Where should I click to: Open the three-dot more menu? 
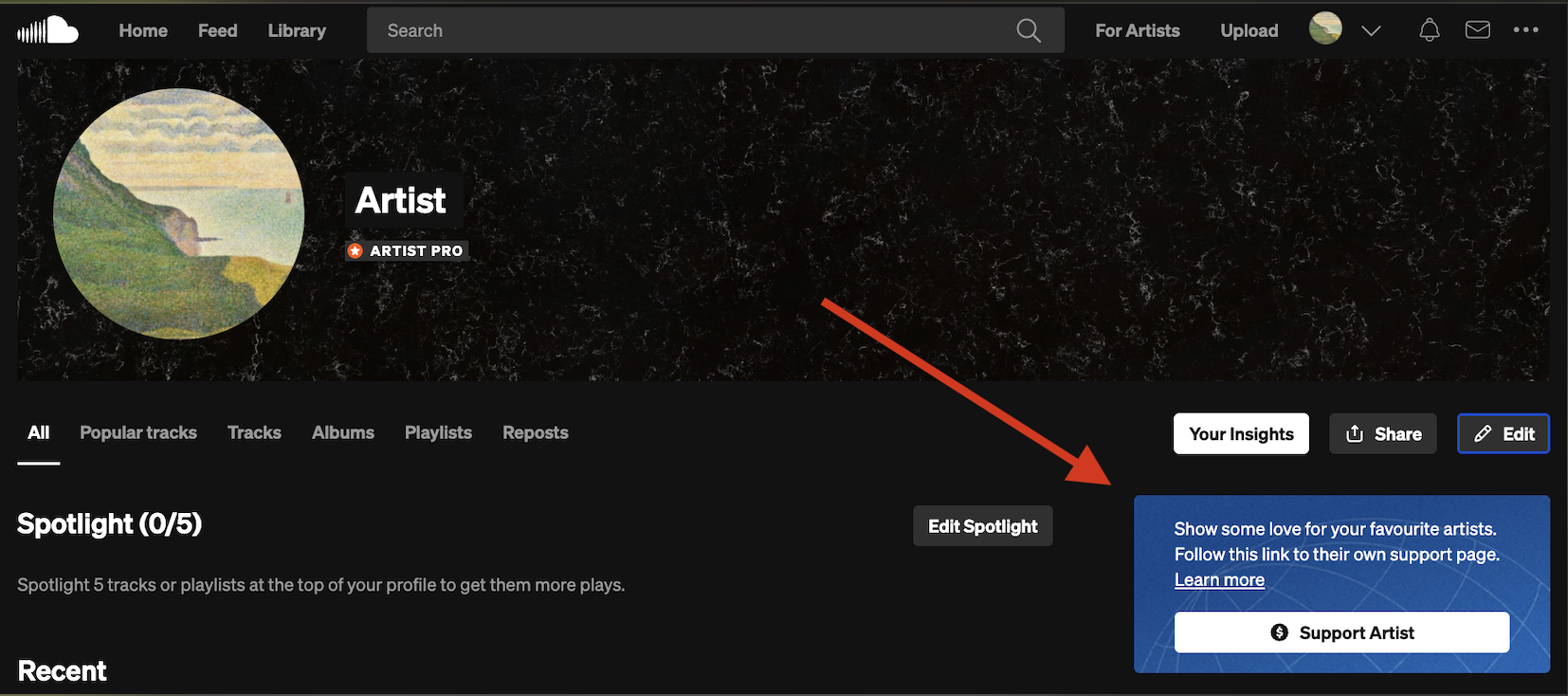coord(1525,30)
